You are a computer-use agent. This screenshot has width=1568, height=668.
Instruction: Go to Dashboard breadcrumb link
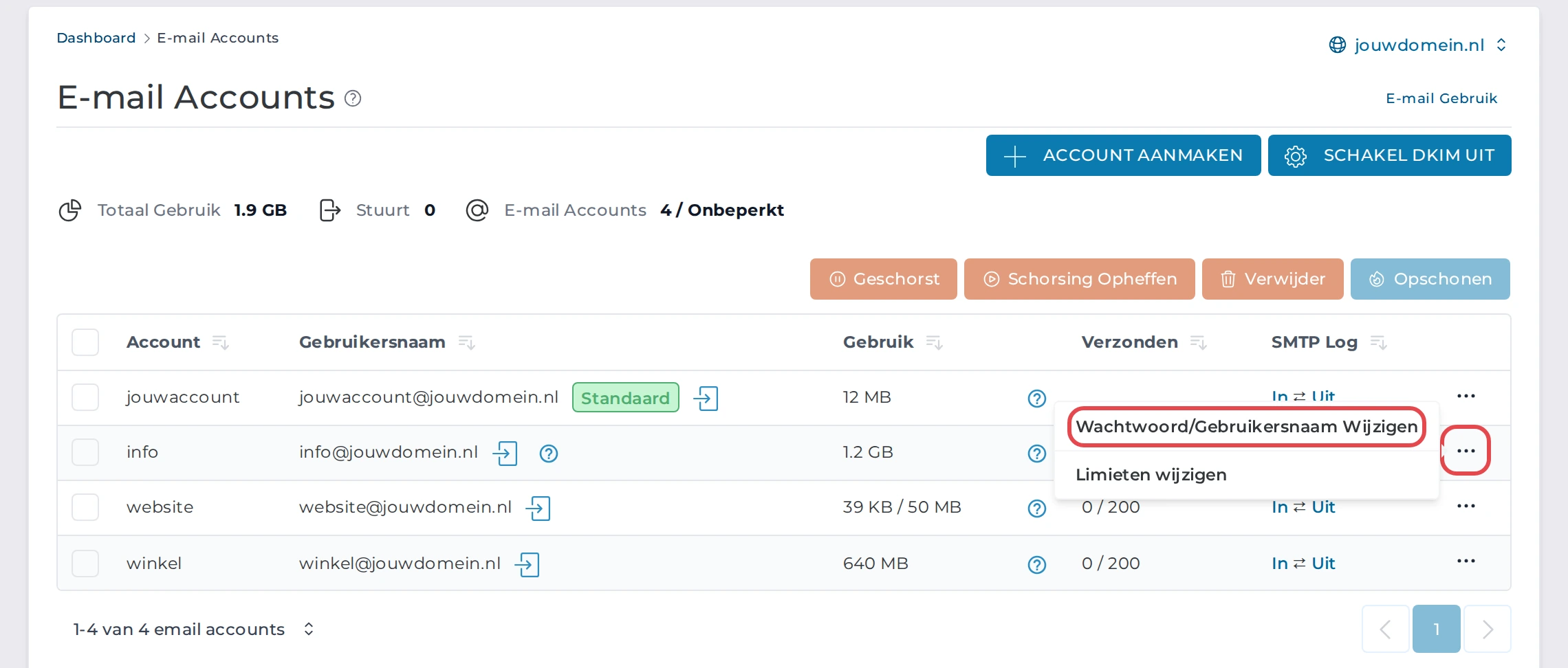96,38
